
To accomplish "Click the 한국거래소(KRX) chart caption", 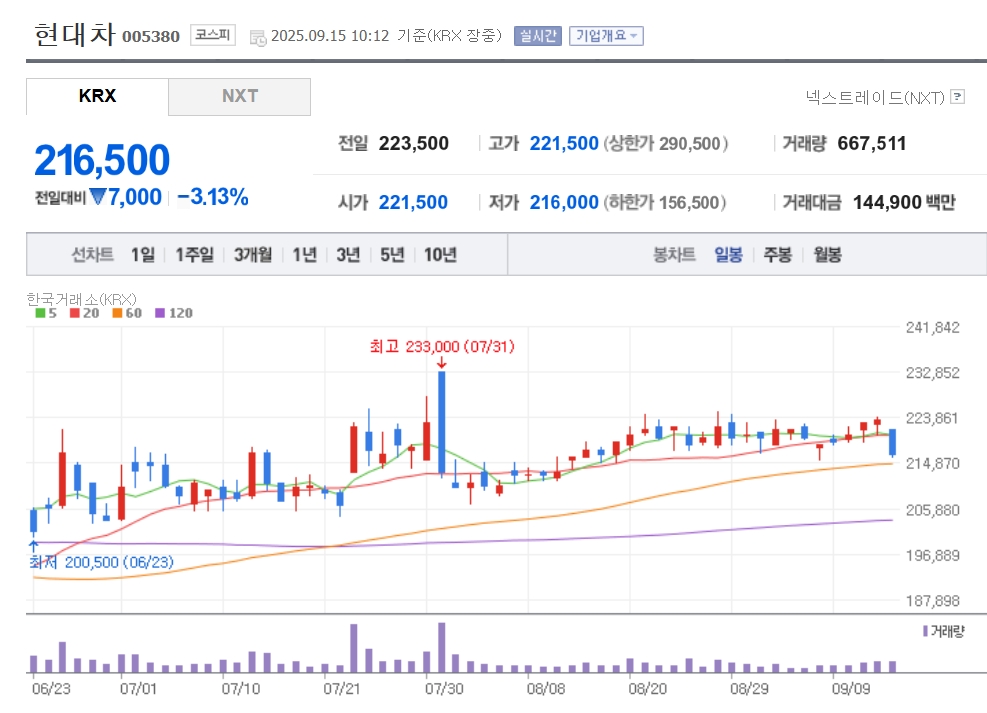I will coord(81,299).
